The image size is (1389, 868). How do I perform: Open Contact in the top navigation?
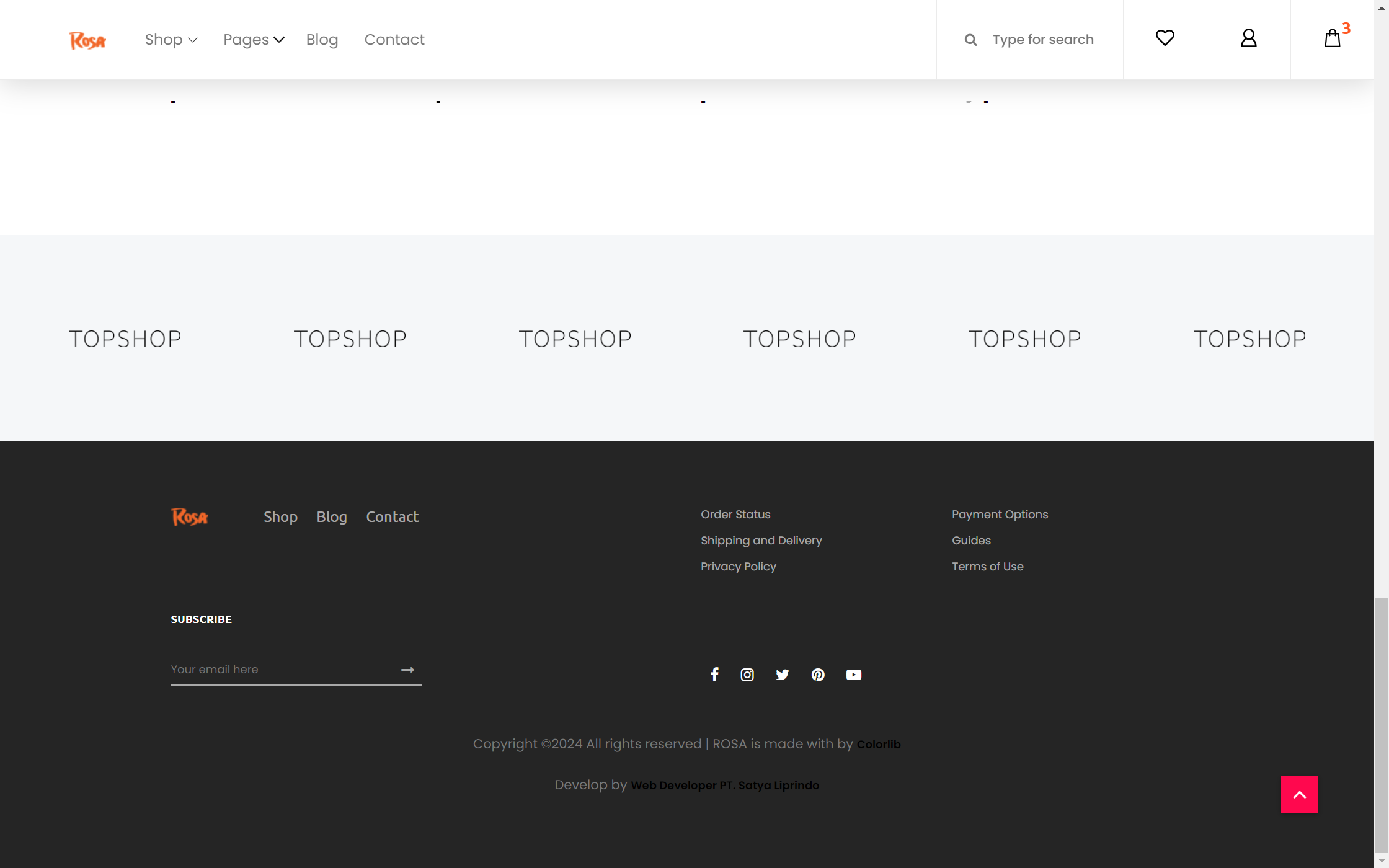pyautogui.click(x=394, y=40)
